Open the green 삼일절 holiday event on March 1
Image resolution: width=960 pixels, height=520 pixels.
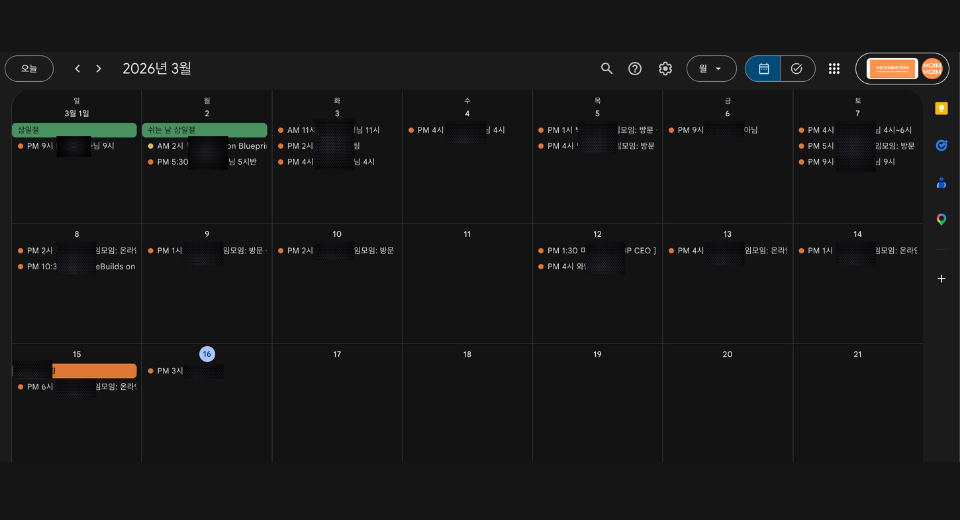click(x=74, y=130)
